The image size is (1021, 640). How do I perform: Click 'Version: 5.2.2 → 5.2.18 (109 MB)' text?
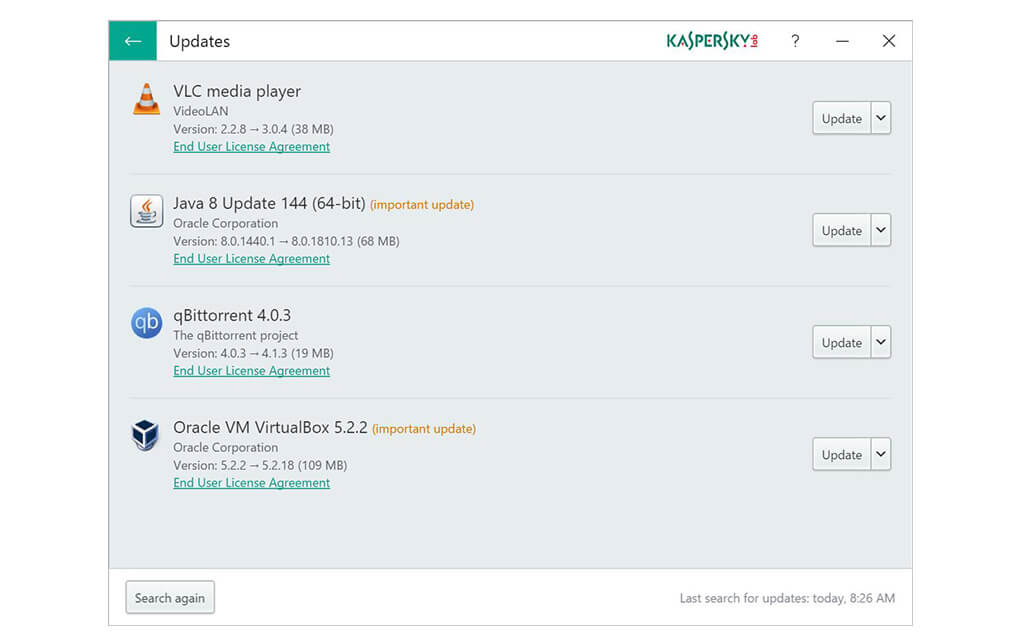click(260, 465)
